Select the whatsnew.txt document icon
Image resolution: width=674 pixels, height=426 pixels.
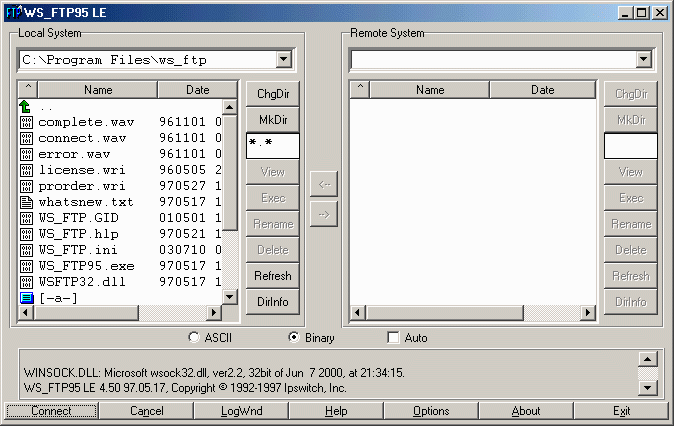27,202
